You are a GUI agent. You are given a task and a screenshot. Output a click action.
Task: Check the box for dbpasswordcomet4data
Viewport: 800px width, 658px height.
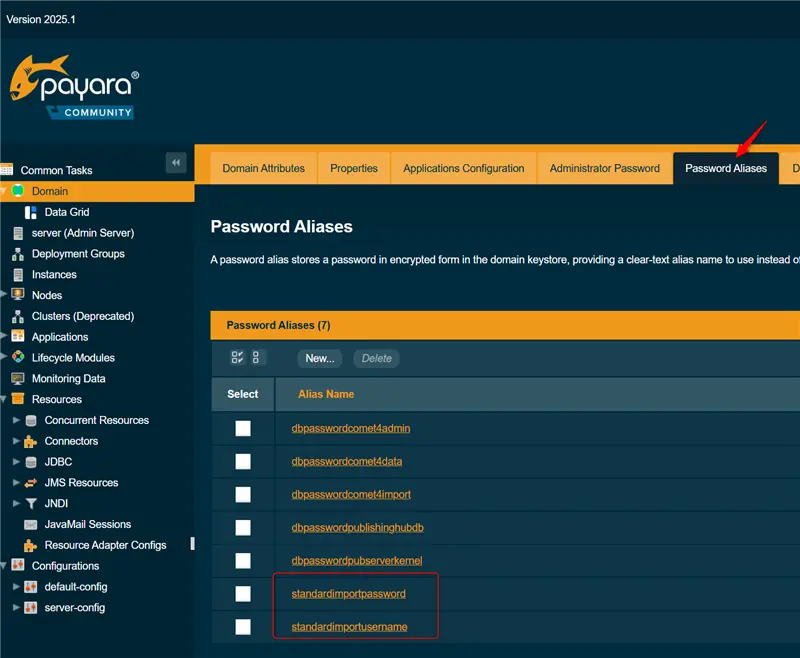(x=243, y=461)
